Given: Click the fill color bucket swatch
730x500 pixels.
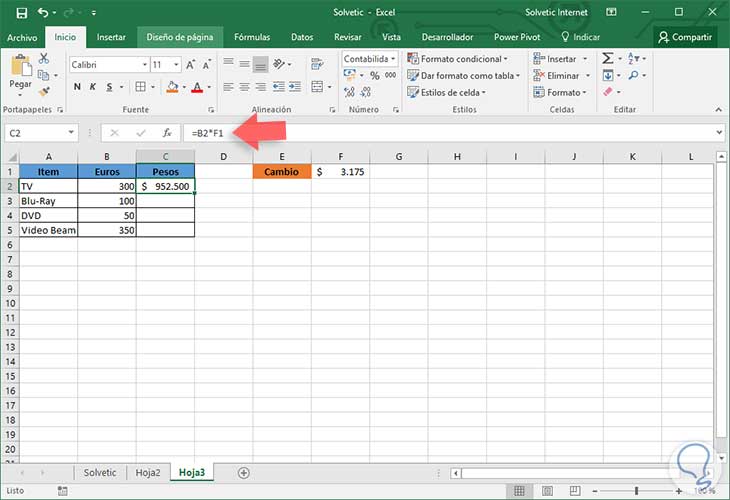Looking at the screenshot, I should [x=172, y=87].
